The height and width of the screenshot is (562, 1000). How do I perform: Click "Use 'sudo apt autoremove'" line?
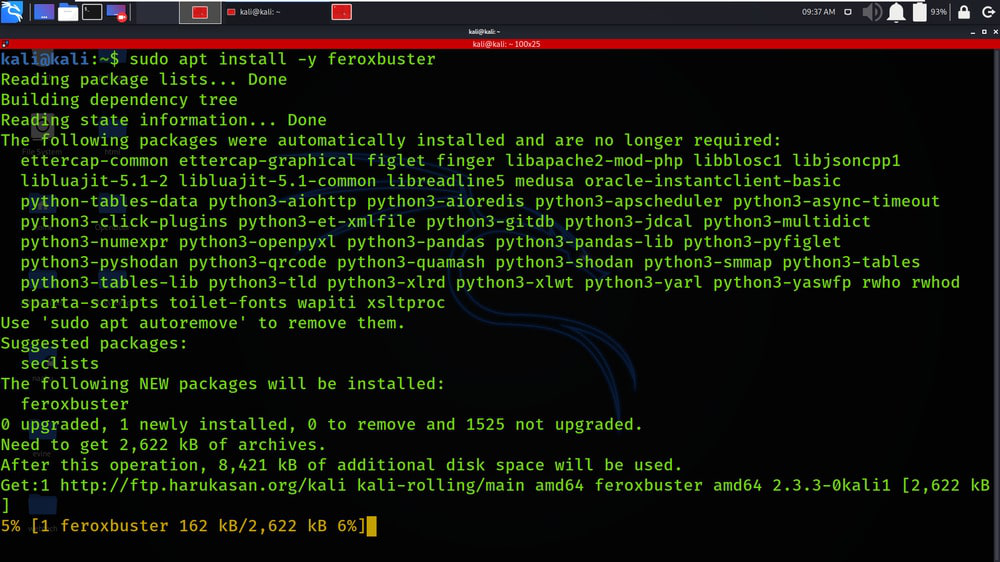pos(203,323)
